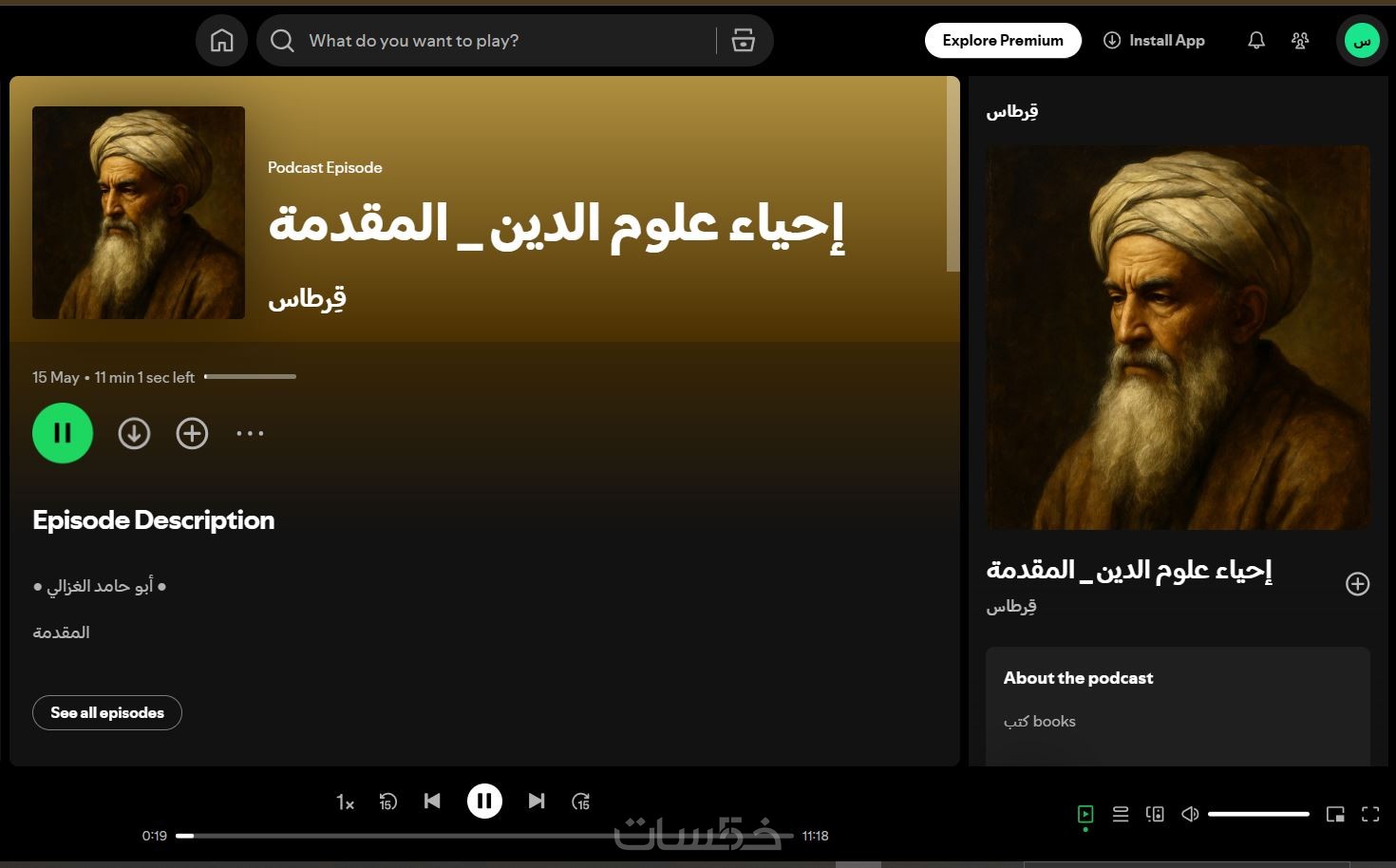Click Install App

(1154, 41)
